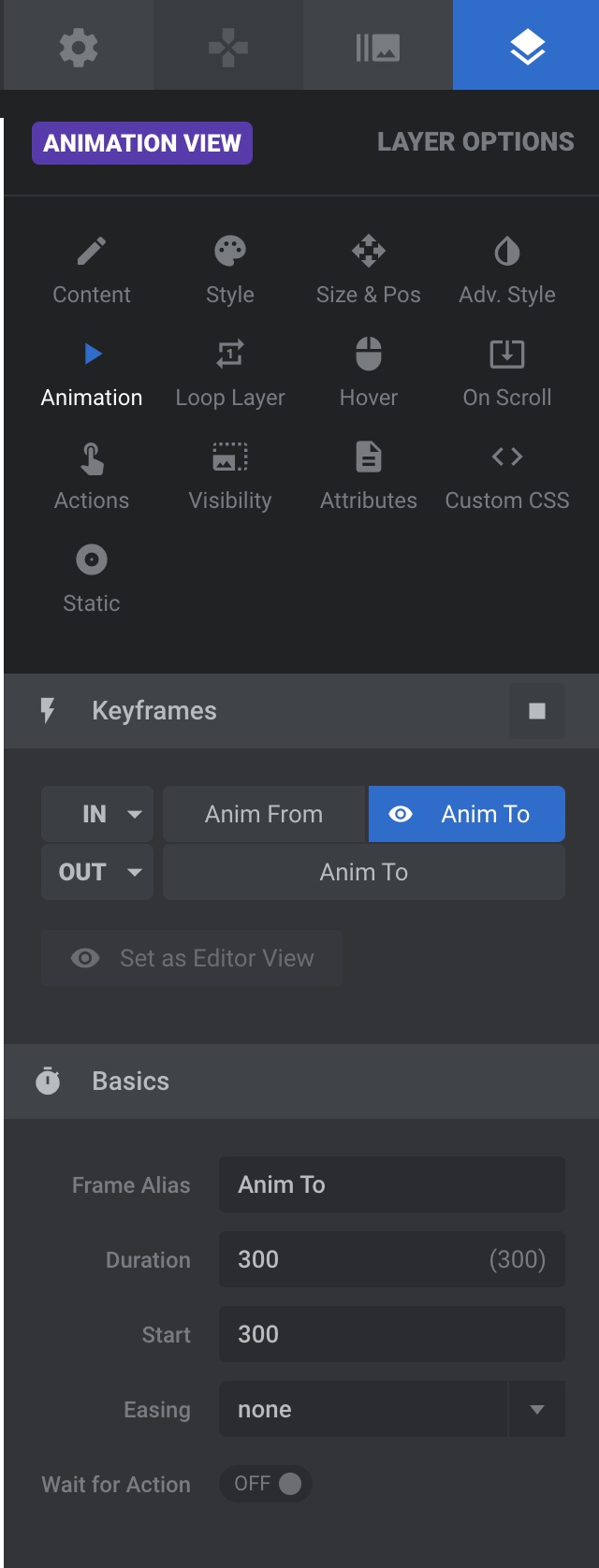
Task: Switch to the layers tab at top
Action: tap(526, 45)
